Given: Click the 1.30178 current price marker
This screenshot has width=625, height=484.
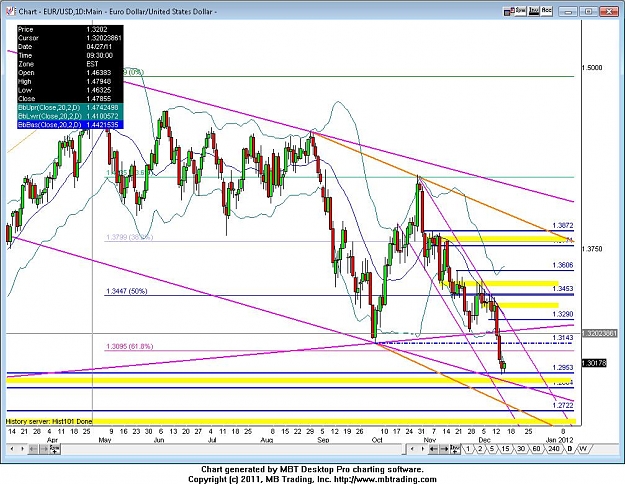Looking at the screenshot, I should [x=594, y=363].
